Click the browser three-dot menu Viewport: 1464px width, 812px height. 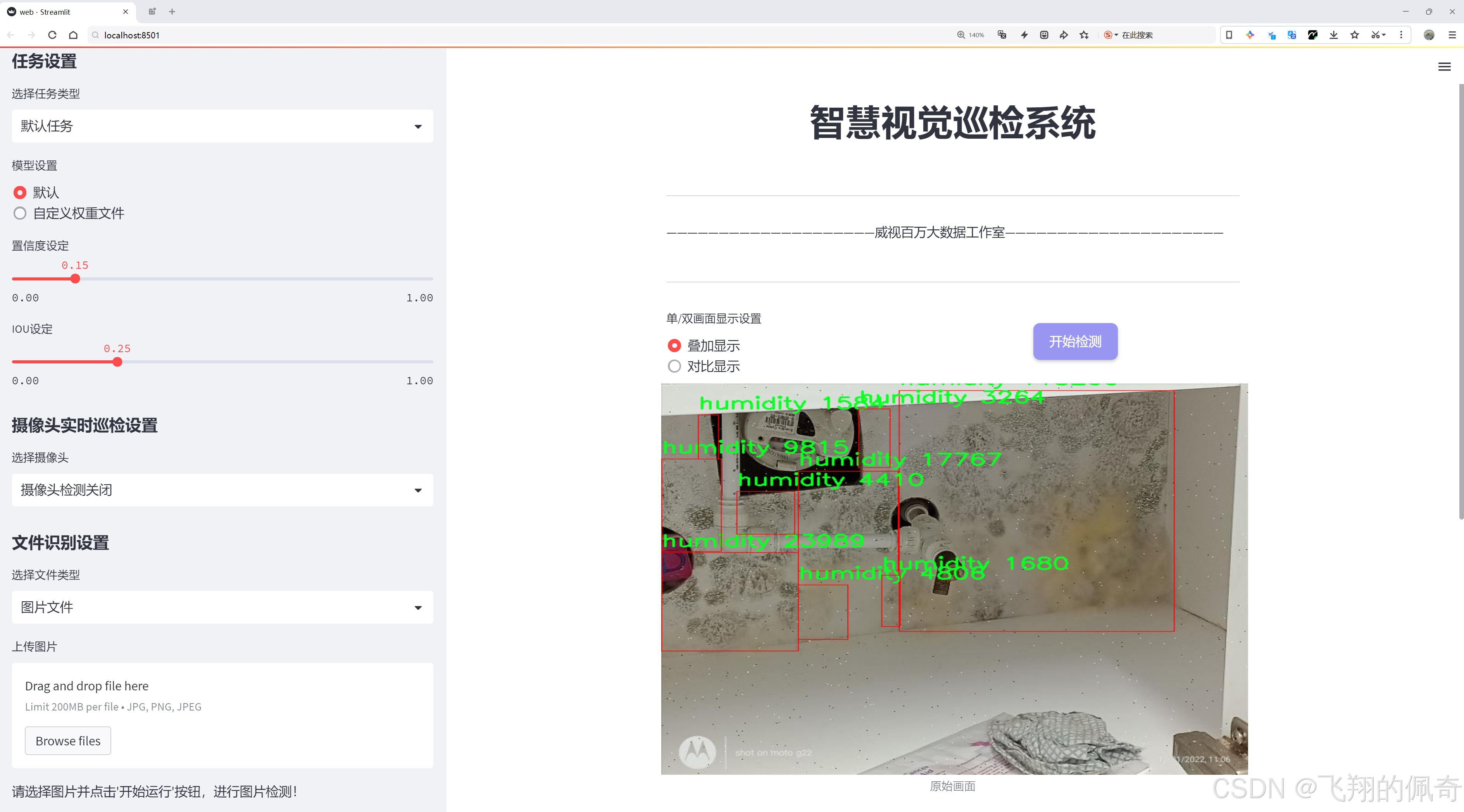coord(1402,34)
